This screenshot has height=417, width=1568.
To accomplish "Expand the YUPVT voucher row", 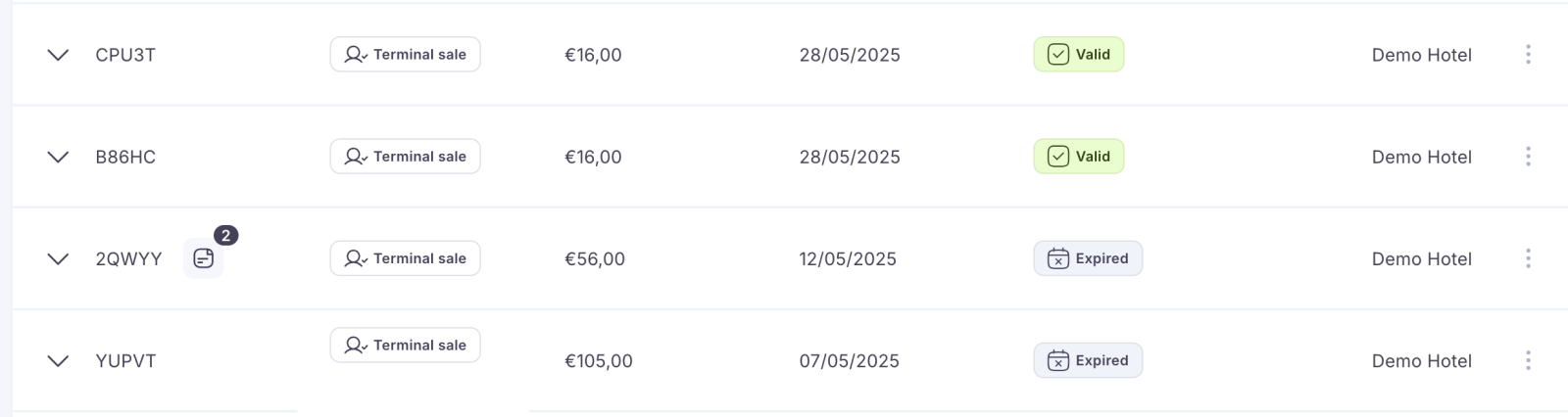I will pos(58,360).
